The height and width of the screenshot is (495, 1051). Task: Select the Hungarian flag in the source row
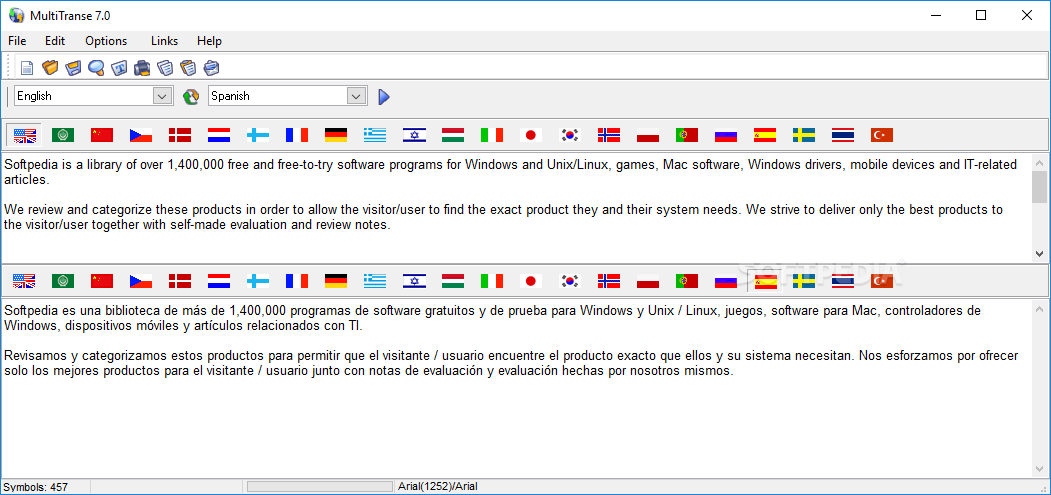453,135
